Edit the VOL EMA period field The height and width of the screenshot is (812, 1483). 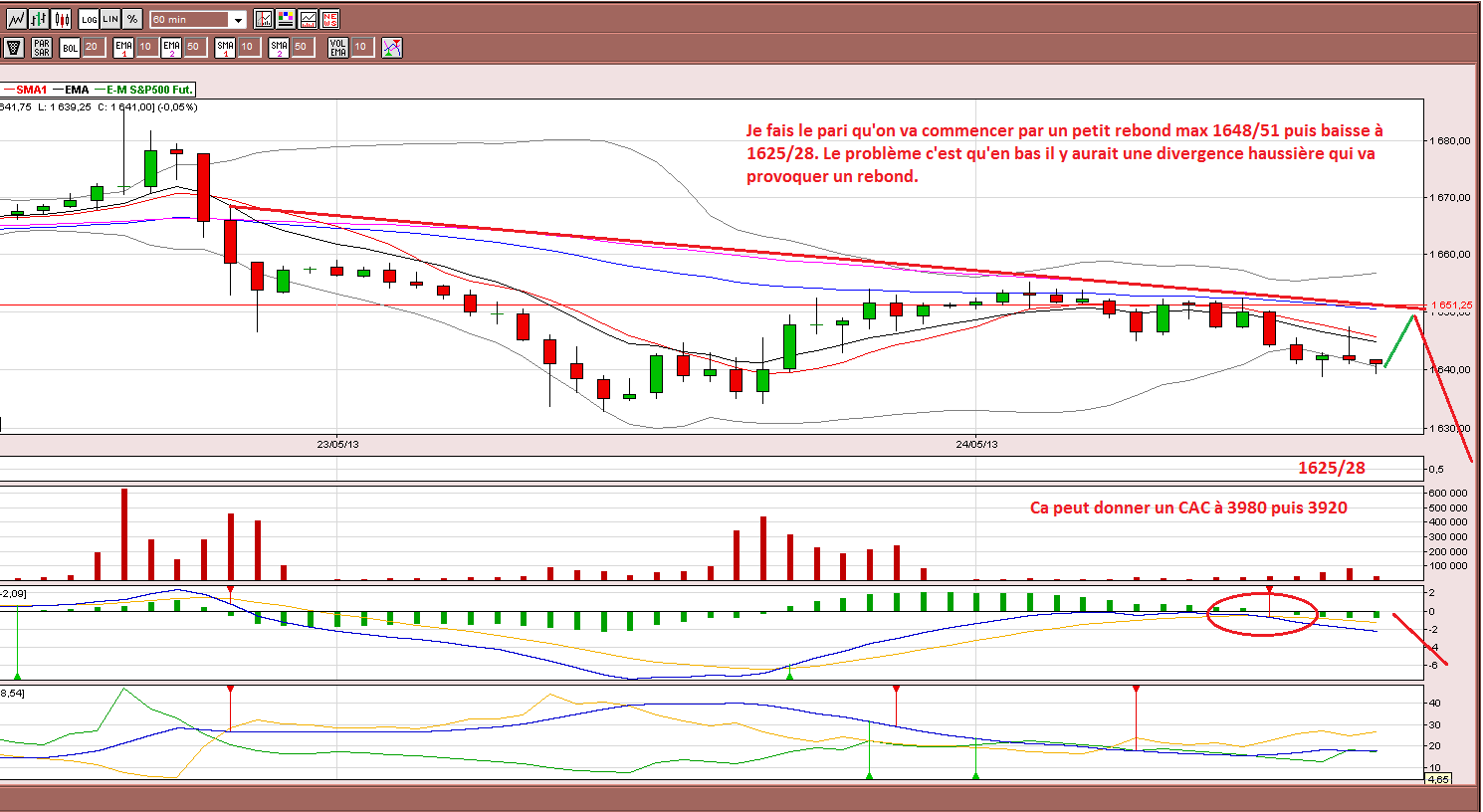[x=362, y=47]
